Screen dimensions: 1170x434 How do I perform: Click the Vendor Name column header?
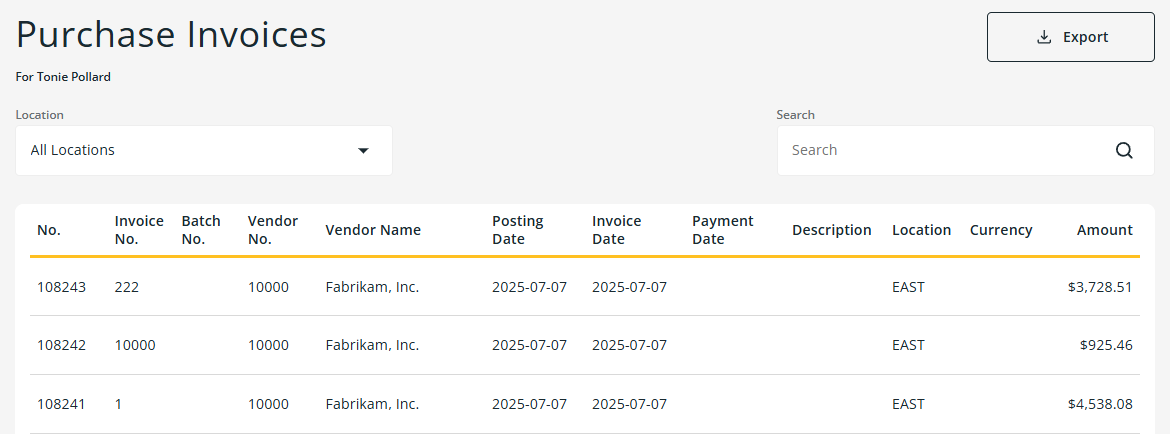pos(373,230)
